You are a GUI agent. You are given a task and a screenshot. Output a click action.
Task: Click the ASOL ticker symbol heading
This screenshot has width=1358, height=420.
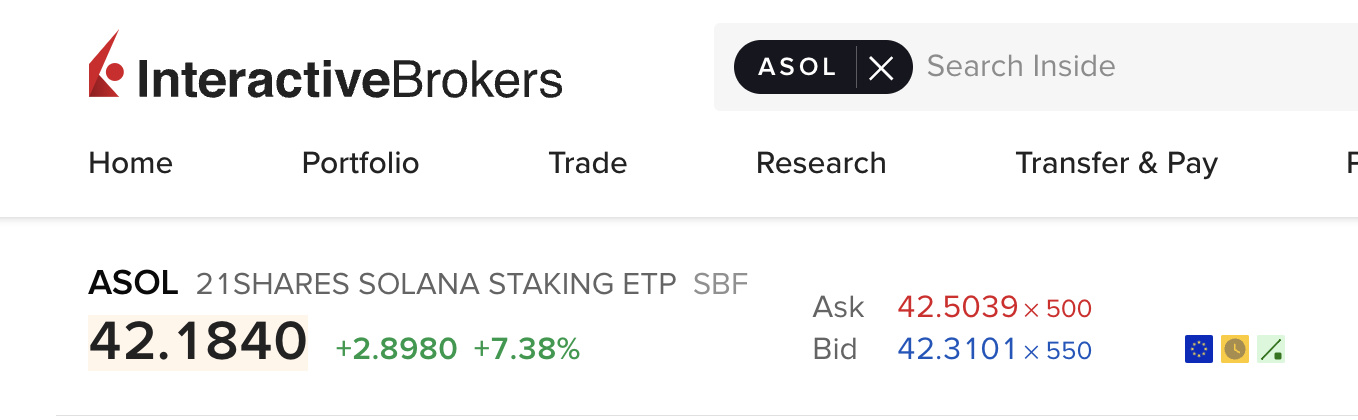pyautogui.click(x=134, y=284)
